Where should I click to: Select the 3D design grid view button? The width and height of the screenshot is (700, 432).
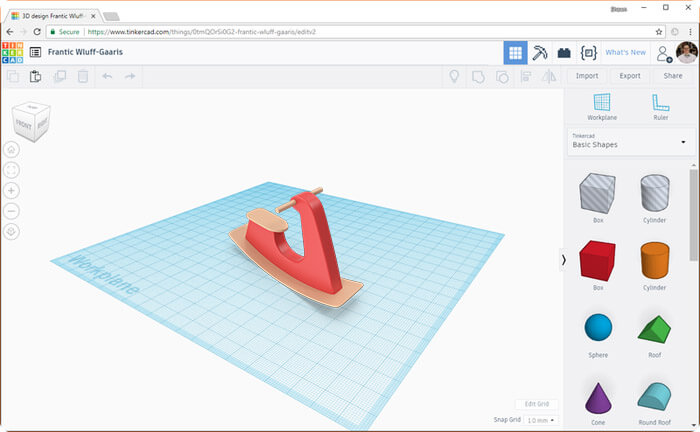515,53
